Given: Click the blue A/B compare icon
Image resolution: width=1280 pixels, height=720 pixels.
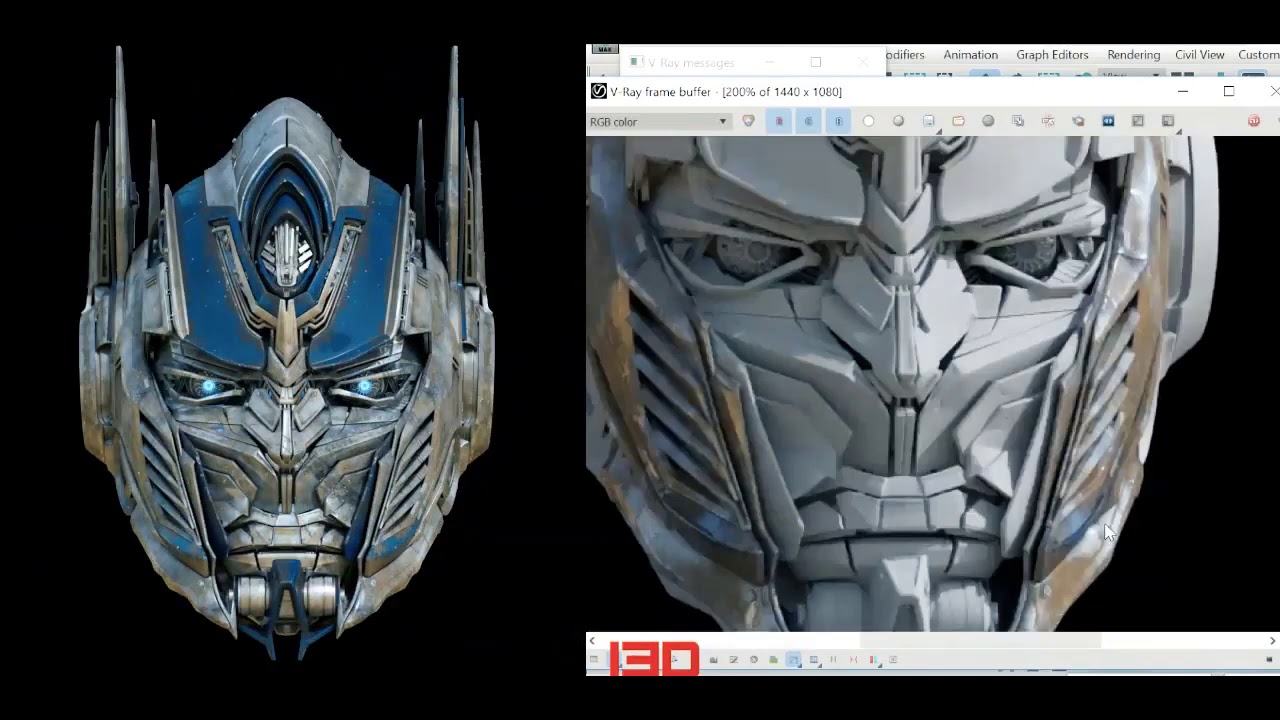Looking at the screenshot, I should tap(1108, 121).
